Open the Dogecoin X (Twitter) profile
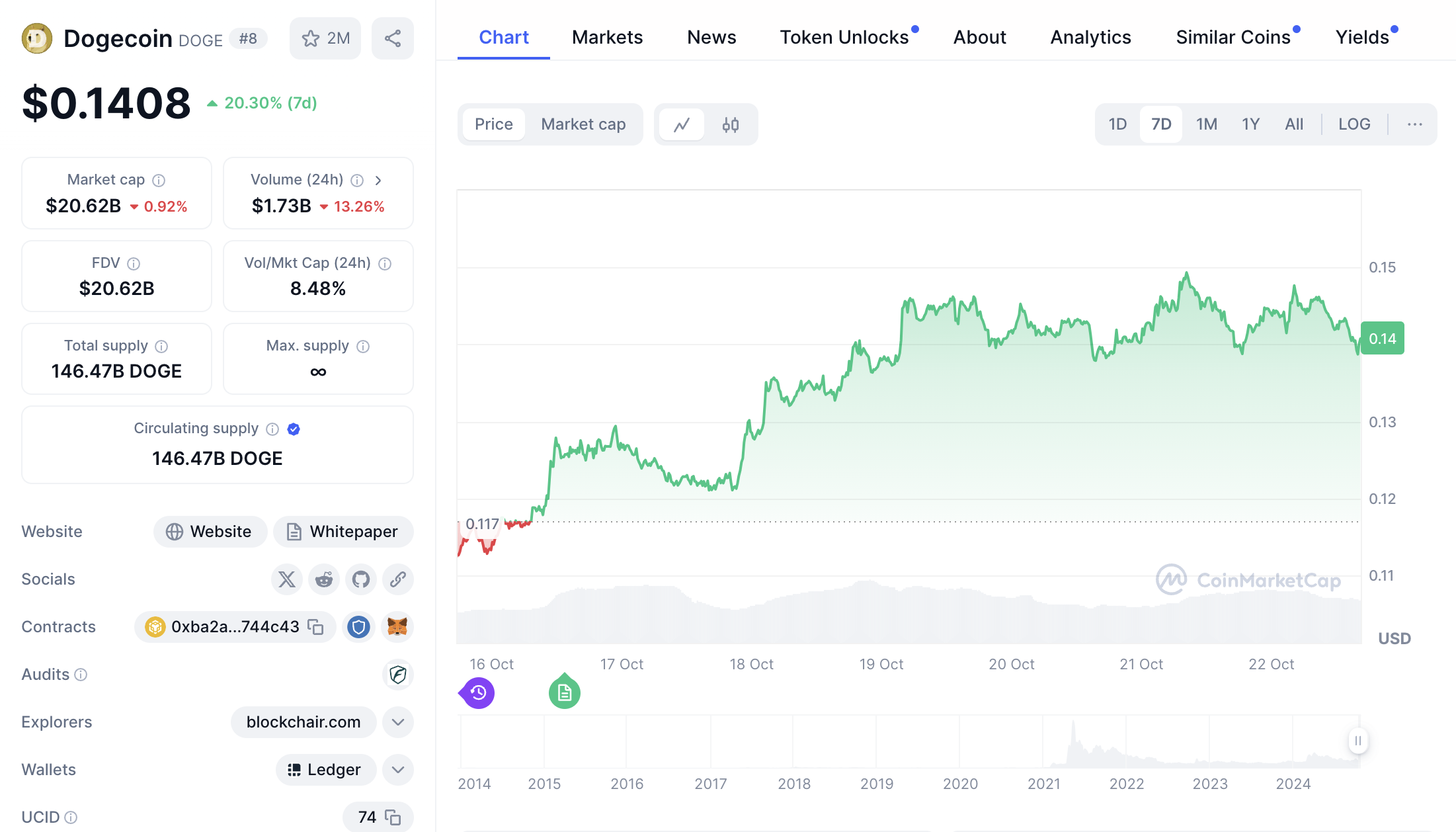 pyautogui.click(x=287, y=579)
